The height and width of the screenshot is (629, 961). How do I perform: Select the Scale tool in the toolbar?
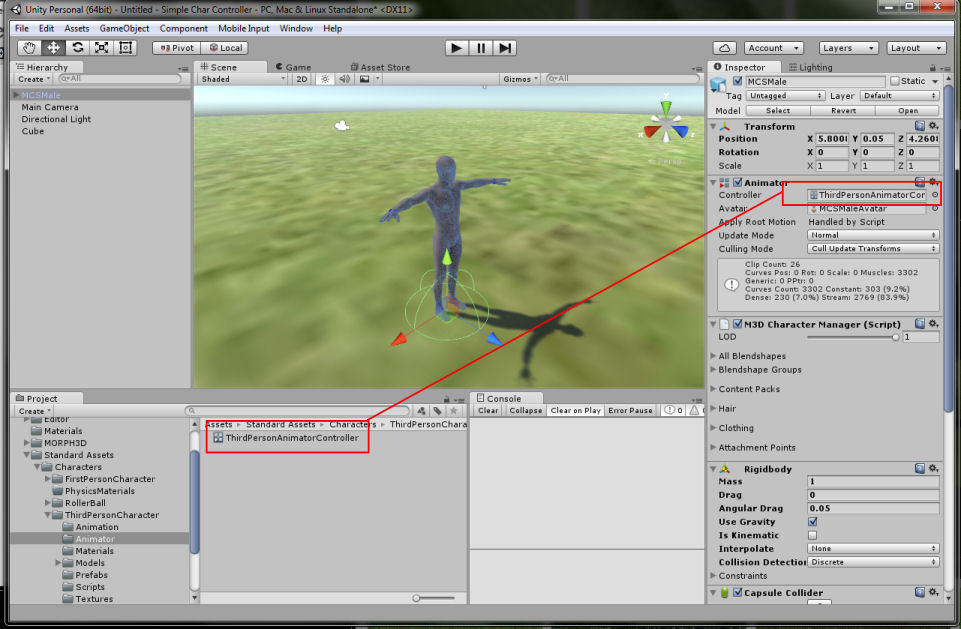tap(100, 47)
